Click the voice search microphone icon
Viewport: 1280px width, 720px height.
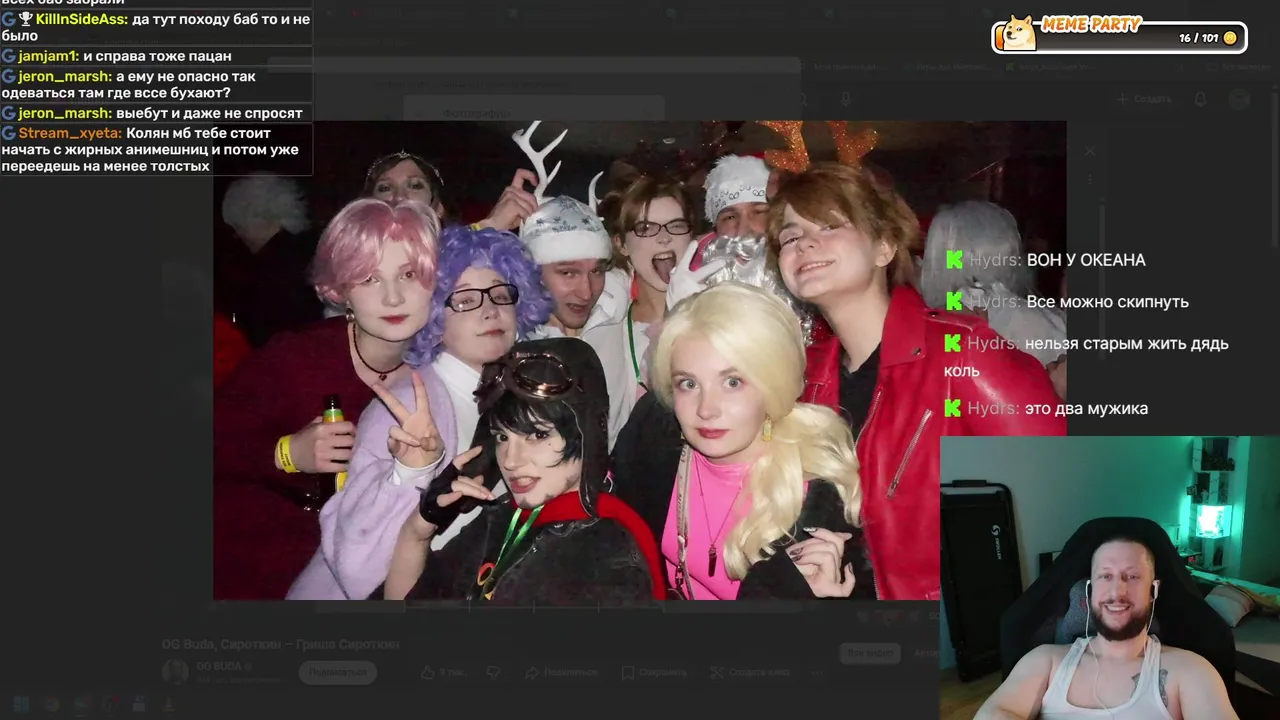(x=846, y=99)
